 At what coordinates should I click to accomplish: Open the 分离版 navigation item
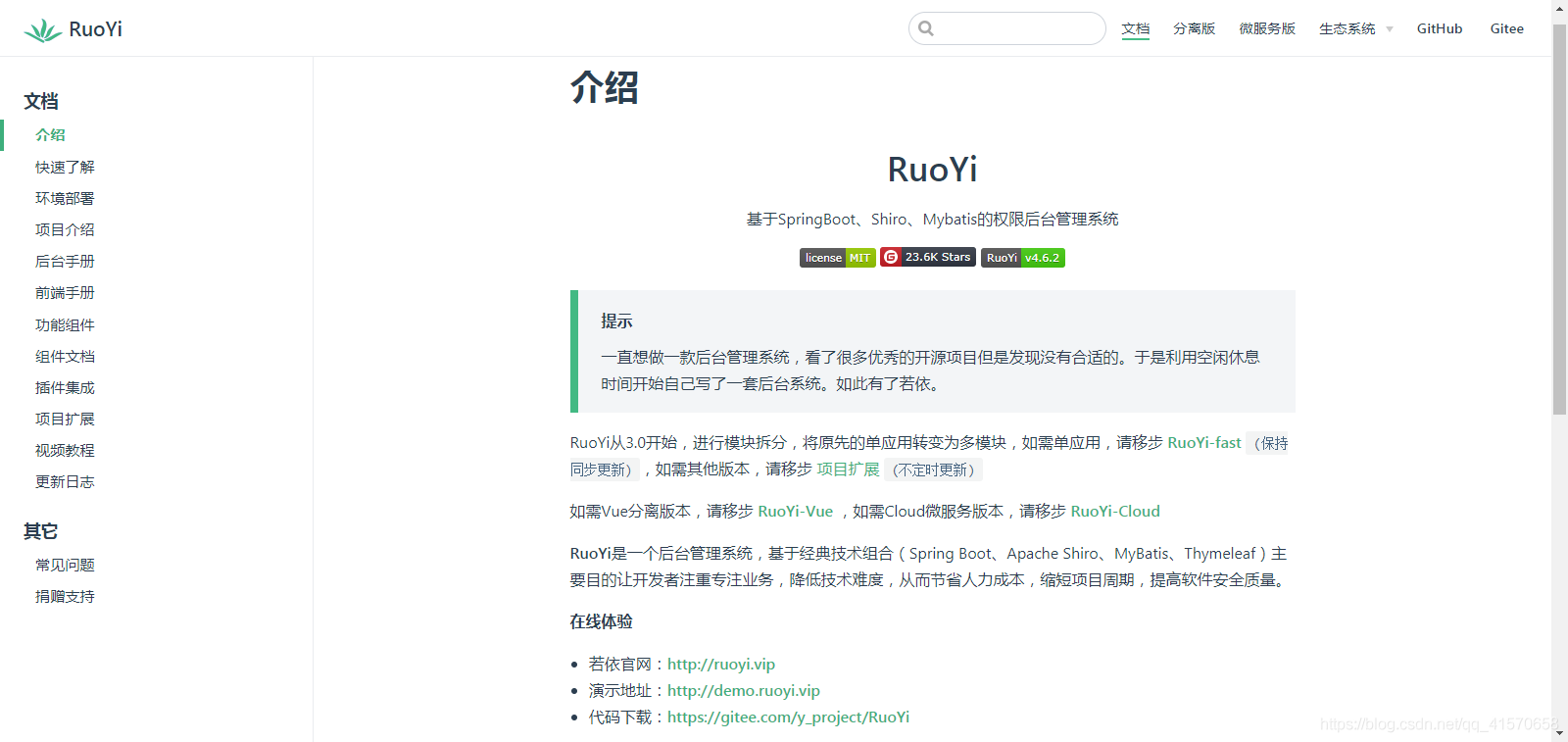(x=1195, y=28)
